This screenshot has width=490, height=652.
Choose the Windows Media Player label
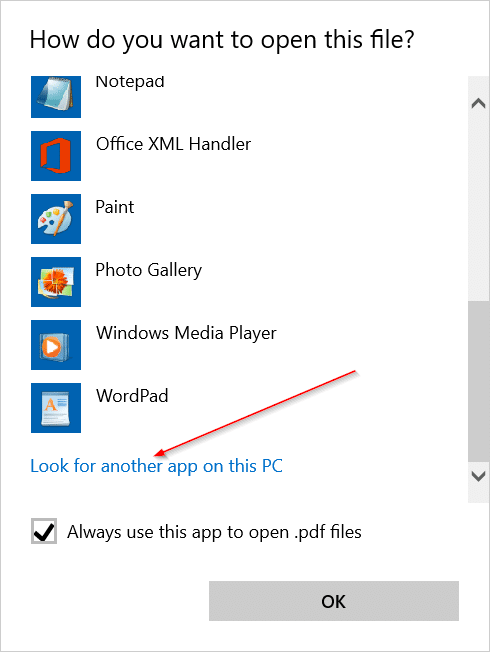click(x=186, y=333)
